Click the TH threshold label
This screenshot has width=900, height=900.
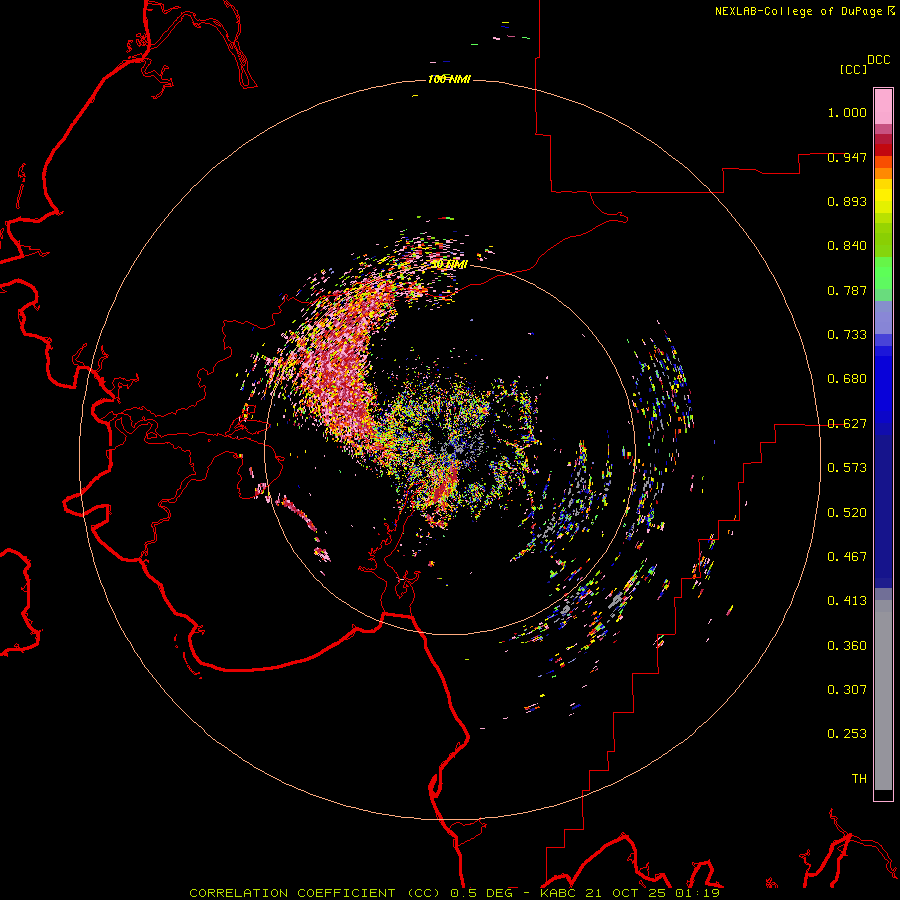(859, 779)
